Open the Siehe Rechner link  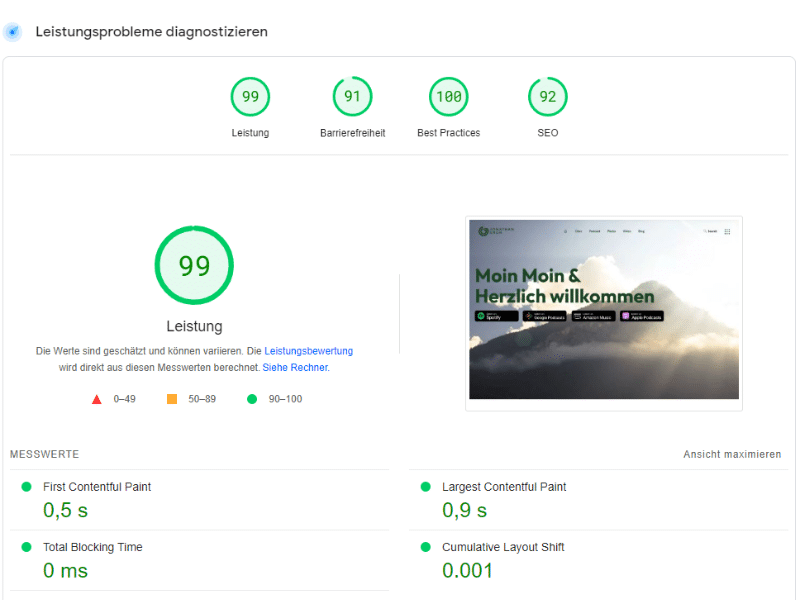point(295,367)
